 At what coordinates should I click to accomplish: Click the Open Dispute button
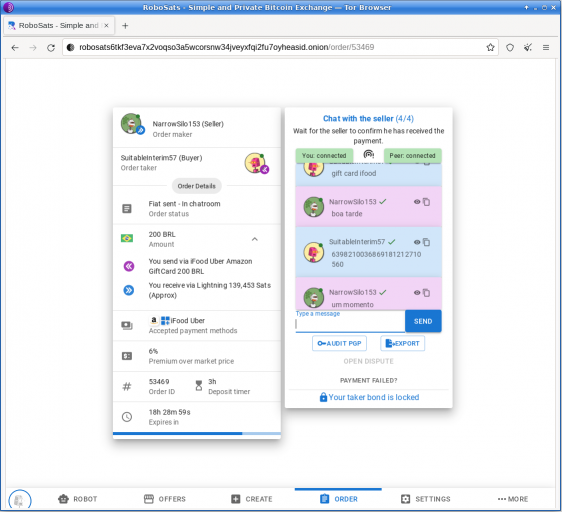click(368, 361)
